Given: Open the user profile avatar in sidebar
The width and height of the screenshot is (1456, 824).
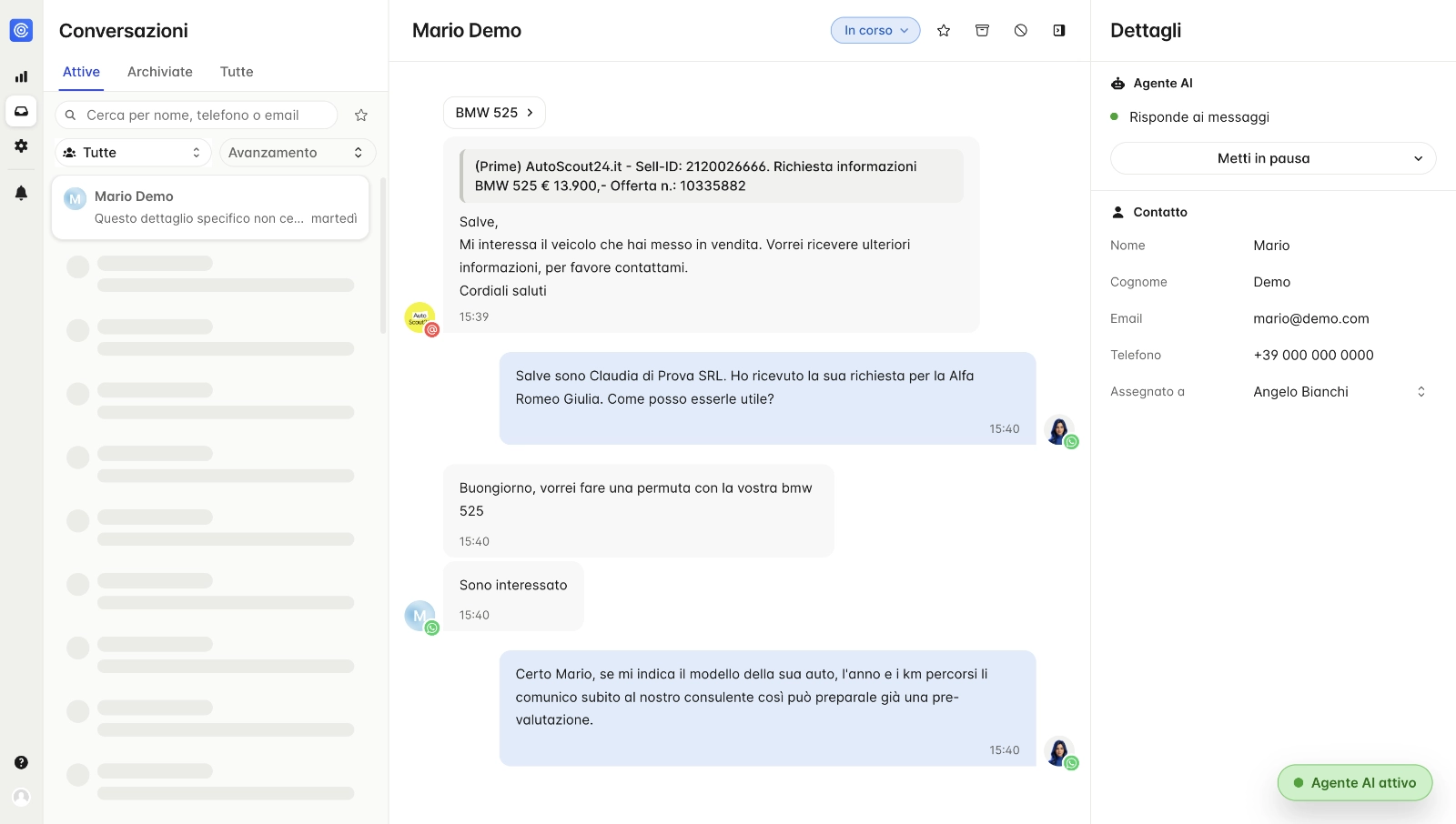Looking at the screenshot, I should (x=21, y=797).
